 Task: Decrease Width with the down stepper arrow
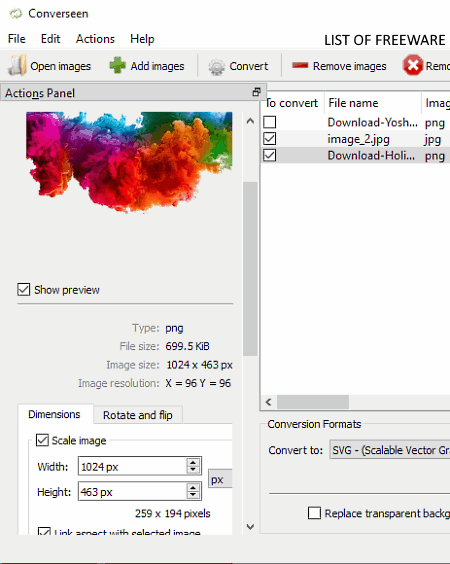[193, 470]
